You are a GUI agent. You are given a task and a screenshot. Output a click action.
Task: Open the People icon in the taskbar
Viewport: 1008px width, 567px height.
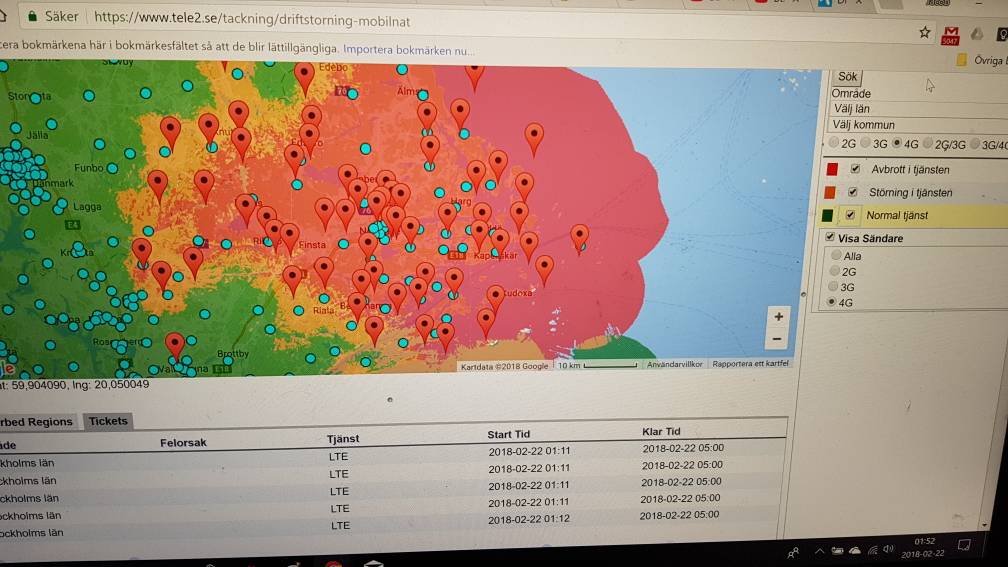point(793,552)
